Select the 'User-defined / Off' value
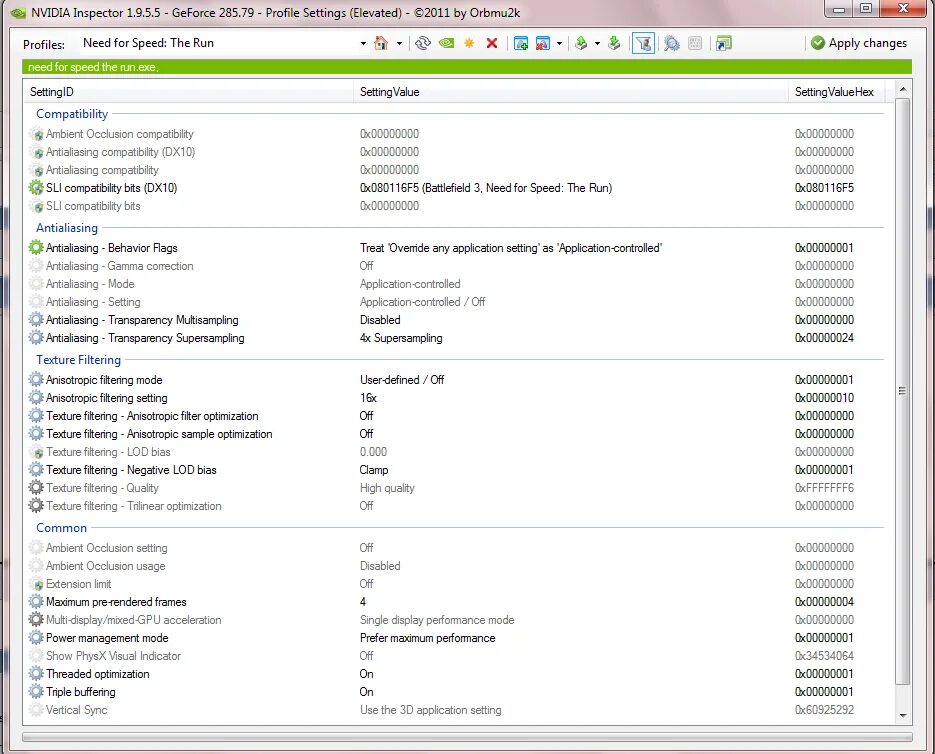The height and width of the screenshot is (754, 935). (x=402, y=380)
